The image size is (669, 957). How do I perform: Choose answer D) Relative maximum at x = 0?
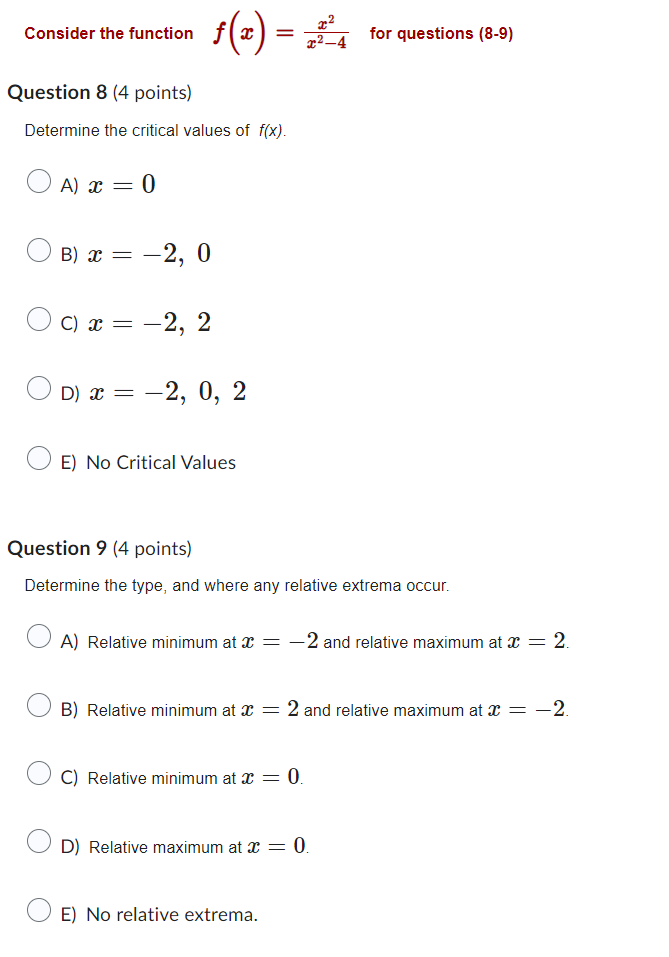click(39, 841)
